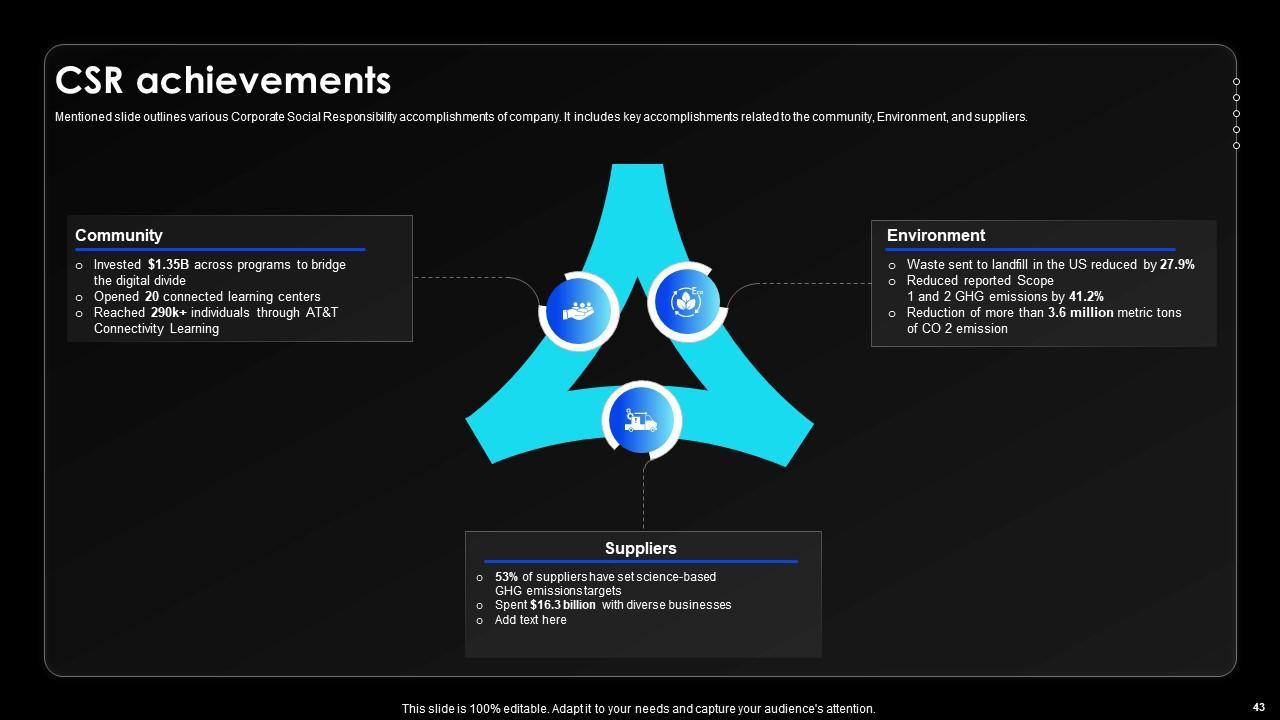Select the Environment heading

click(936, 236)
